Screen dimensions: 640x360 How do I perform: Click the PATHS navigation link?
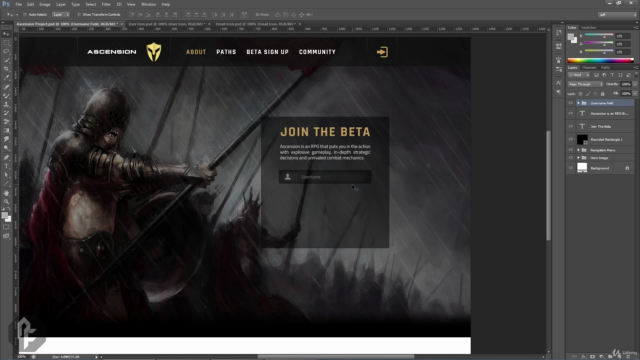point(226,52)
